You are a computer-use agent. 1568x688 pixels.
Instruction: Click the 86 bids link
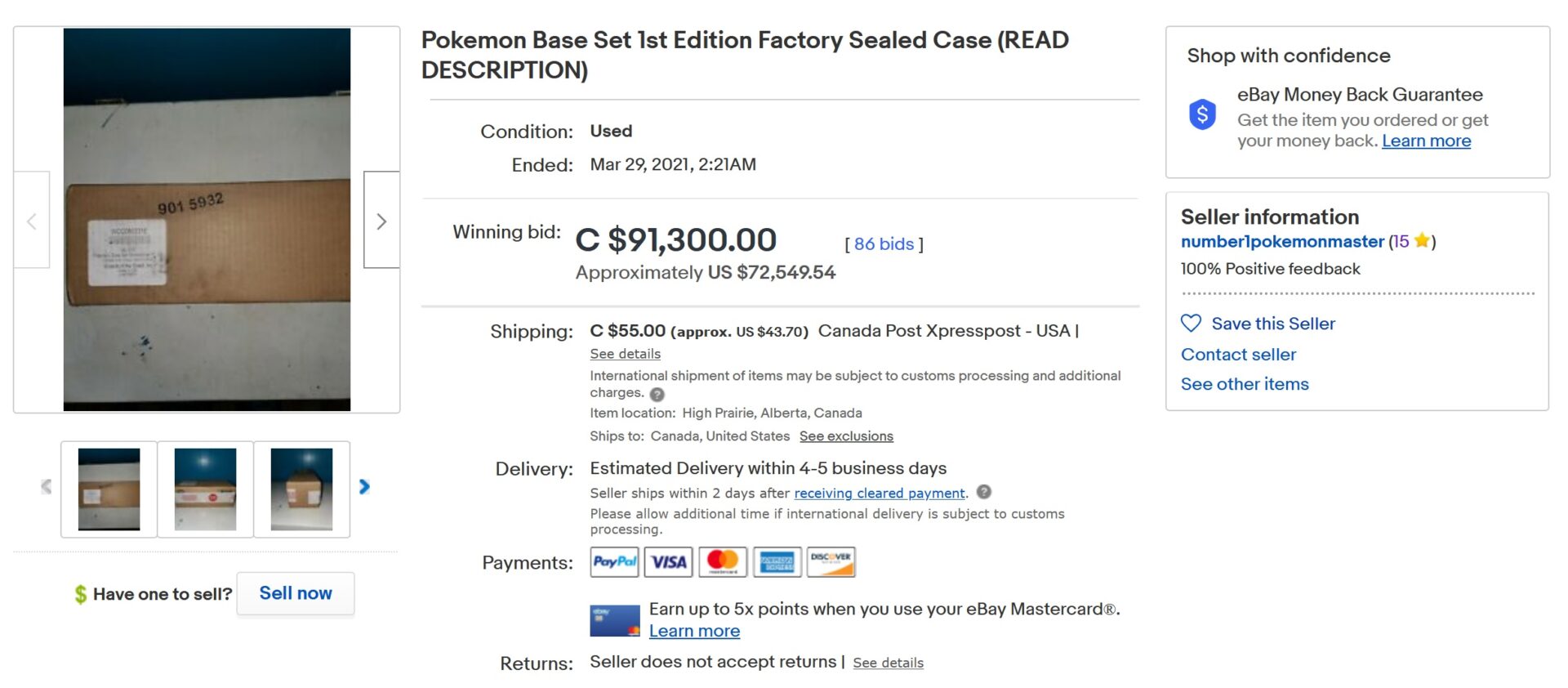(883, 243)
